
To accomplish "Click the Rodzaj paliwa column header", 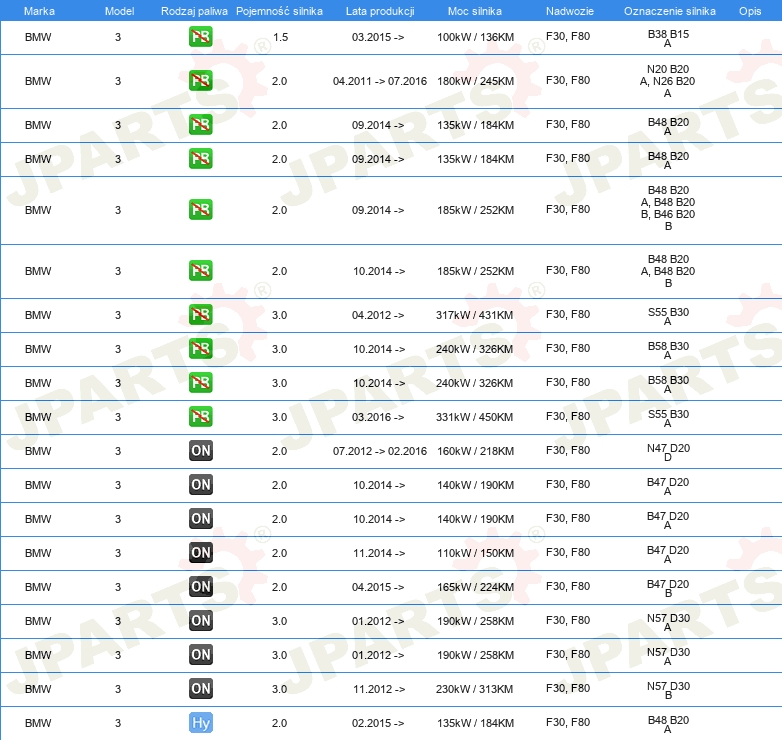I will [x=194, y=10].
